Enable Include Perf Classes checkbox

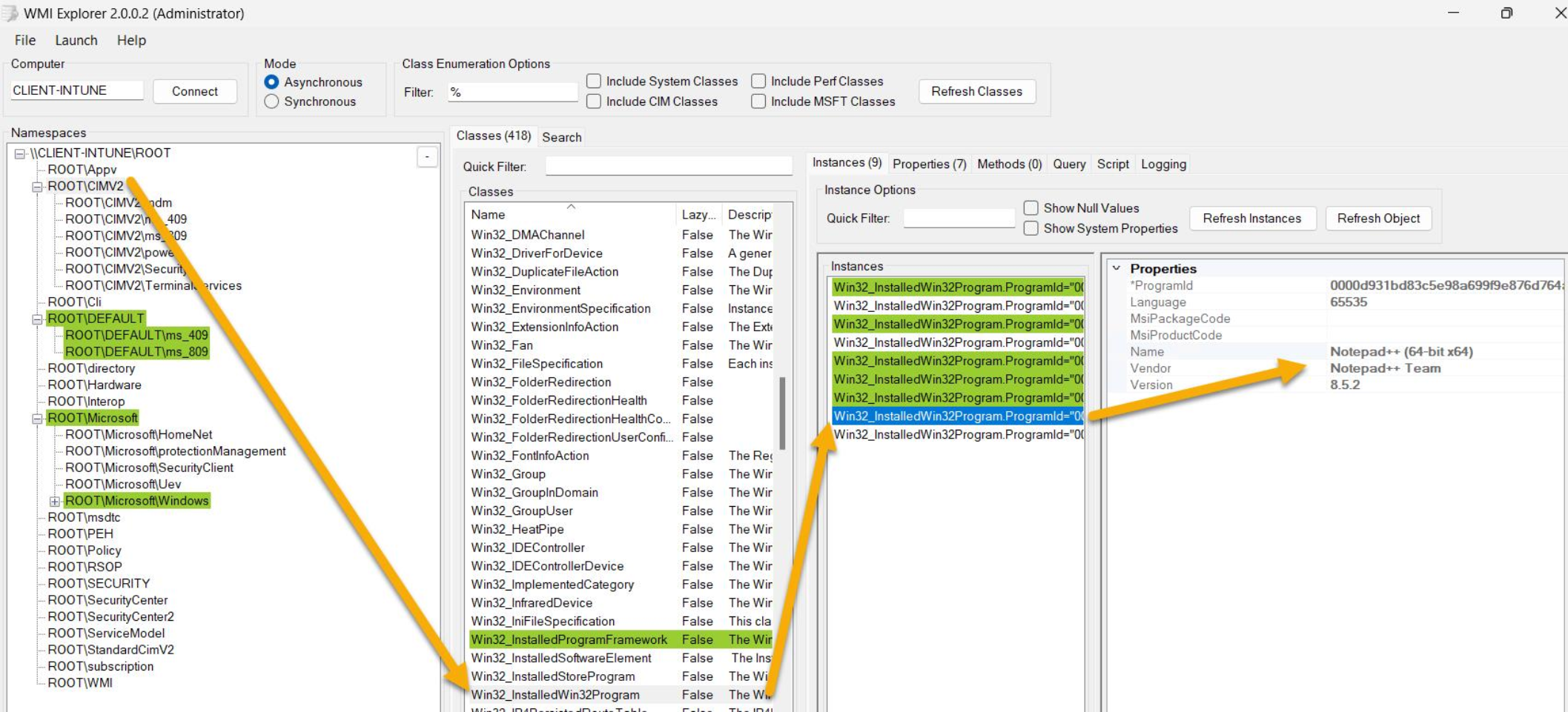(x=758, y=81)
